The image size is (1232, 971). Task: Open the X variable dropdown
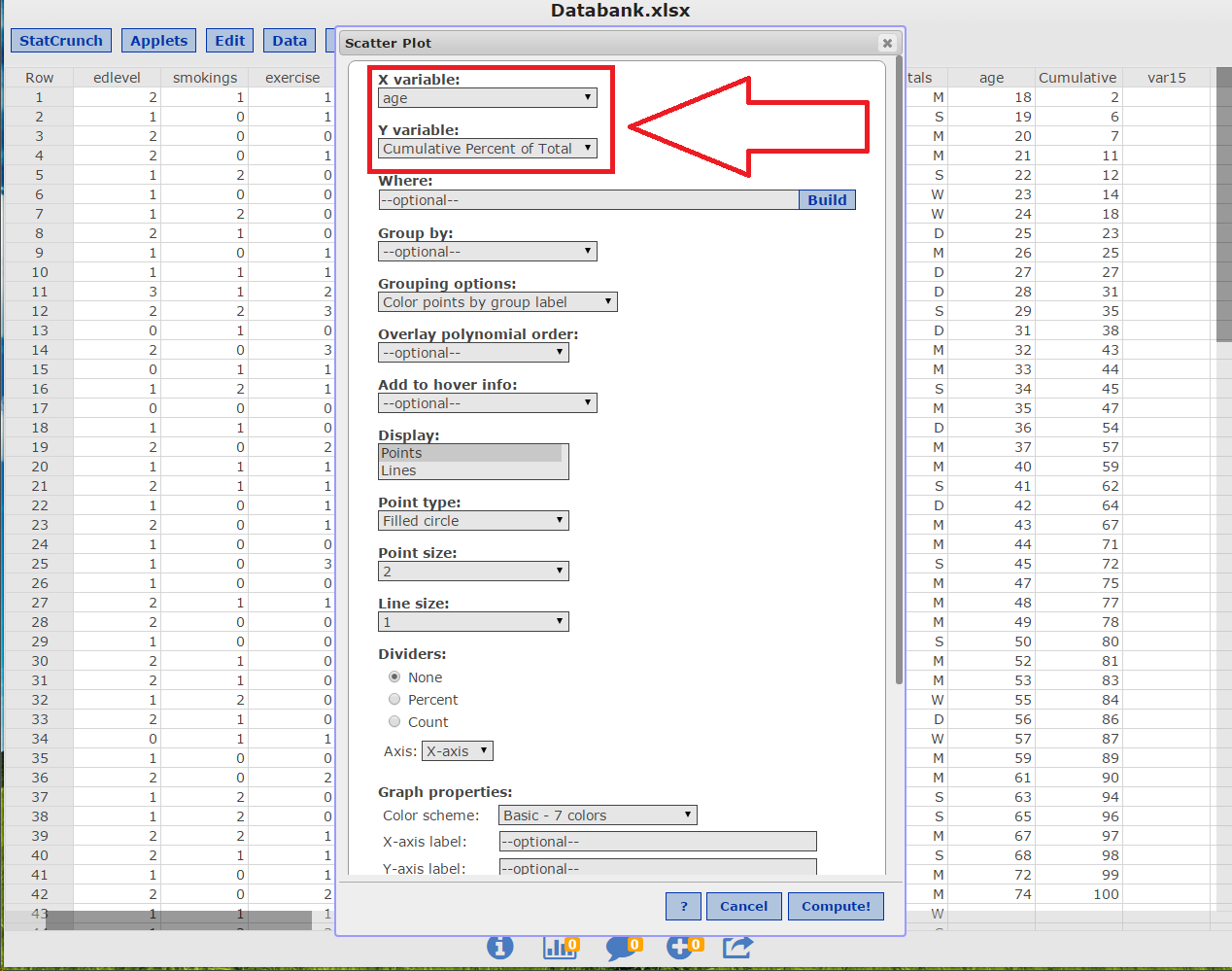(x=488, y=98)
